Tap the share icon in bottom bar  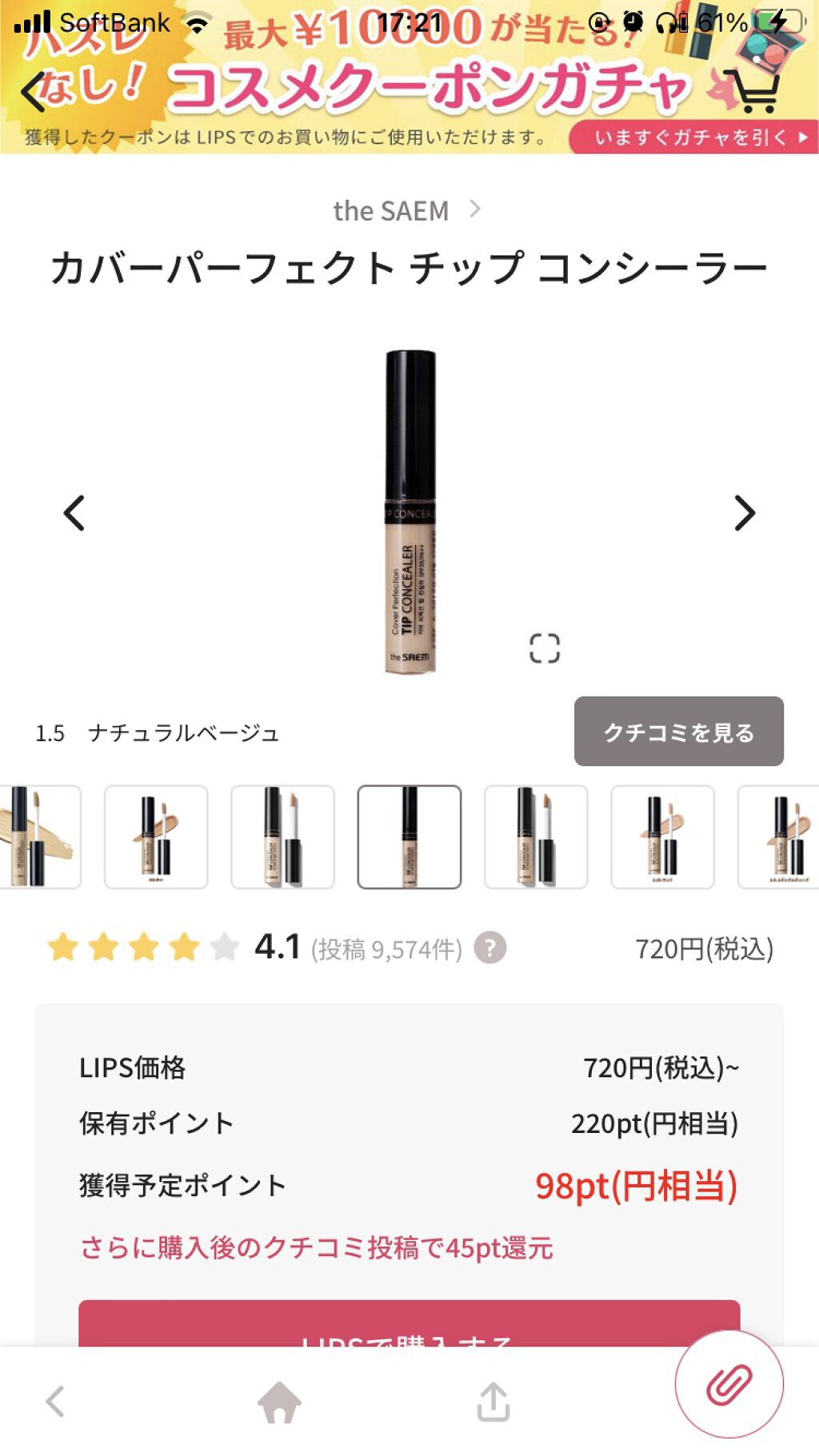point(493,1402)
